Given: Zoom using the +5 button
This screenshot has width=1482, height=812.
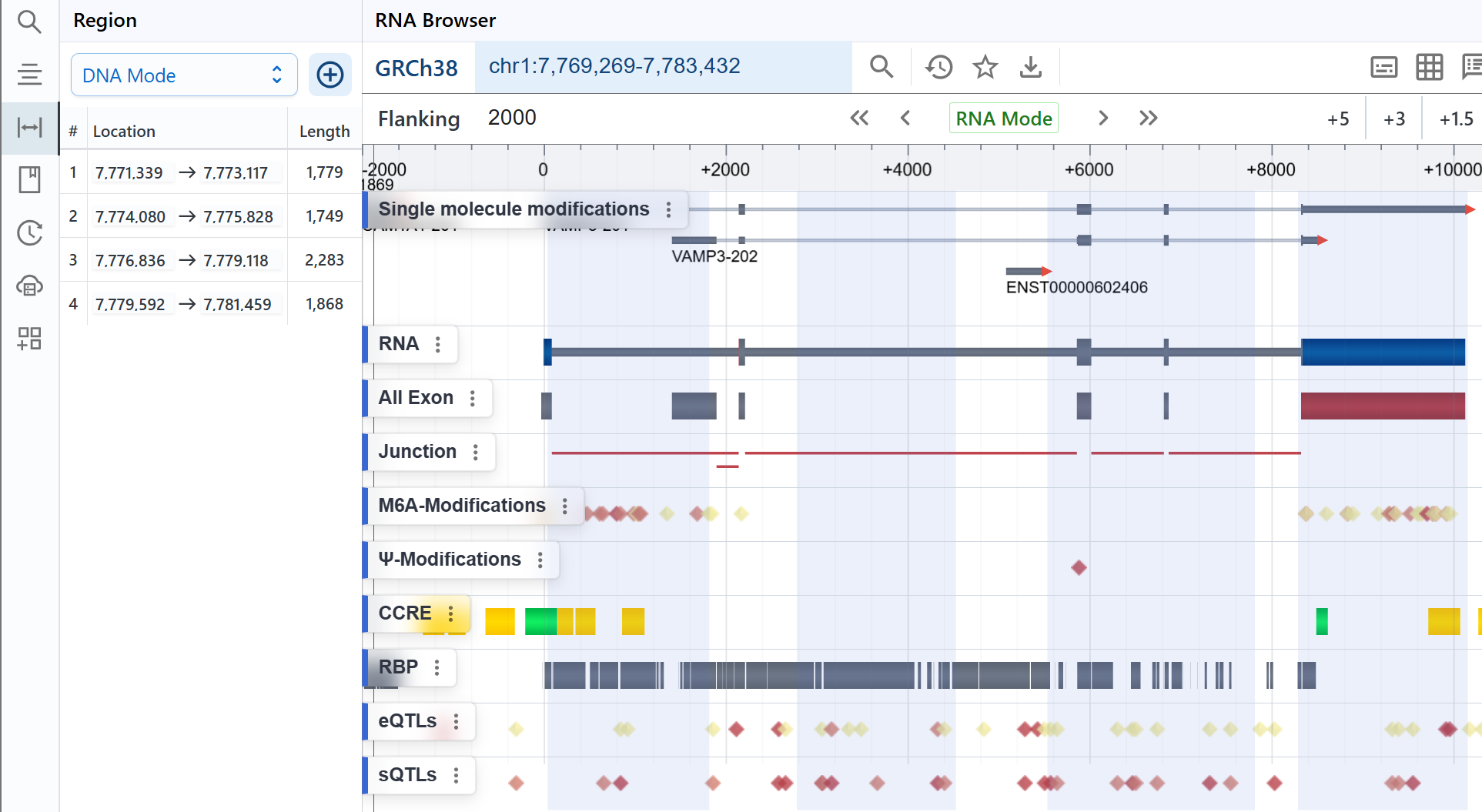Looking at the screenshot, I should pyautogui.click(x=1338, y=119).
